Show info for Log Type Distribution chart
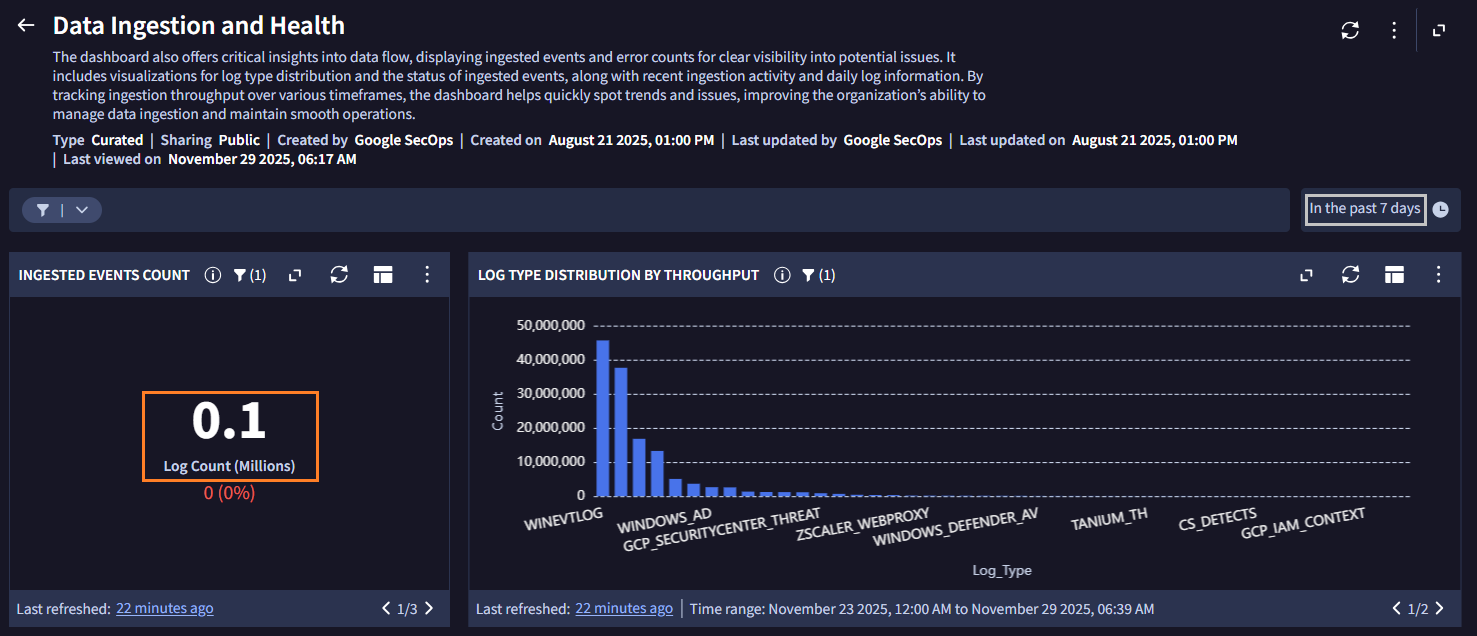This screenshot has width=1477, height=636. click(782, 275)
